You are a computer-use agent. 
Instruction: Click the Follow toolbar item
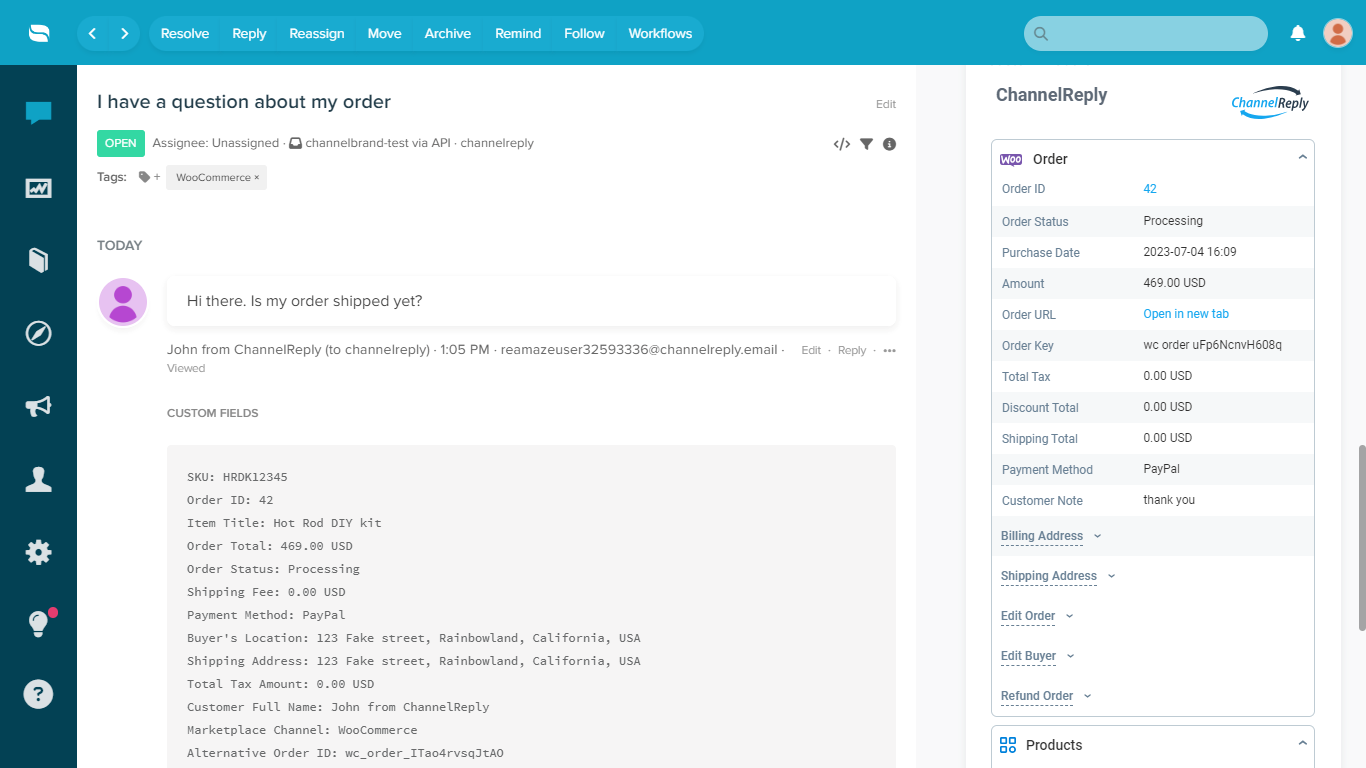coord(584,33)
